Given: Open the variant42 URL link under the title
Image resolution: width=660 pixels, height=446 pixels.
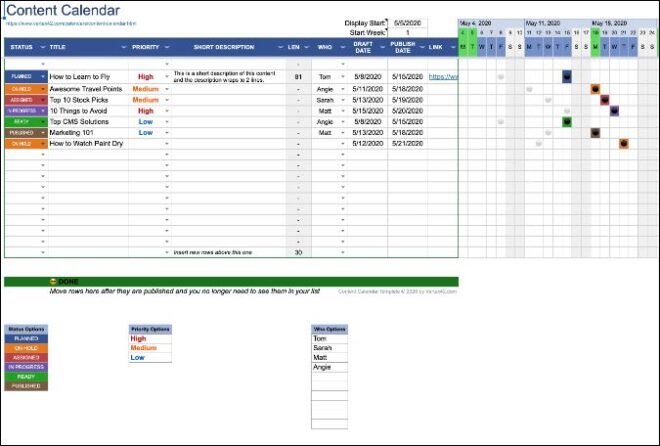Looking at the screenshot, I should 71,24.
